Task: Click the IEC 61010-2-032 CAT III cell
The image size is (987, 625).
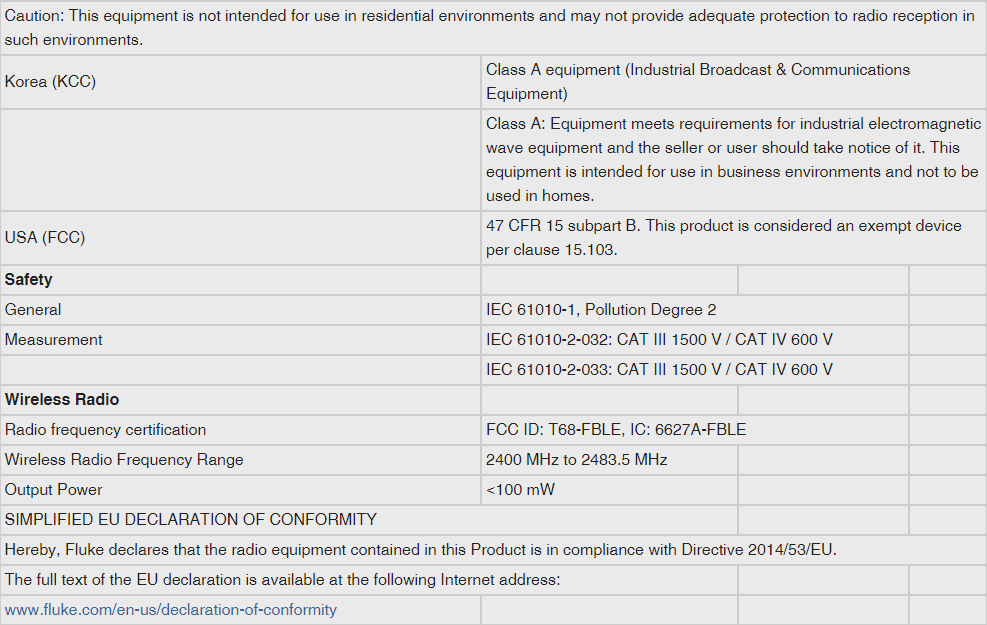Action: click(x=659, y=340)
